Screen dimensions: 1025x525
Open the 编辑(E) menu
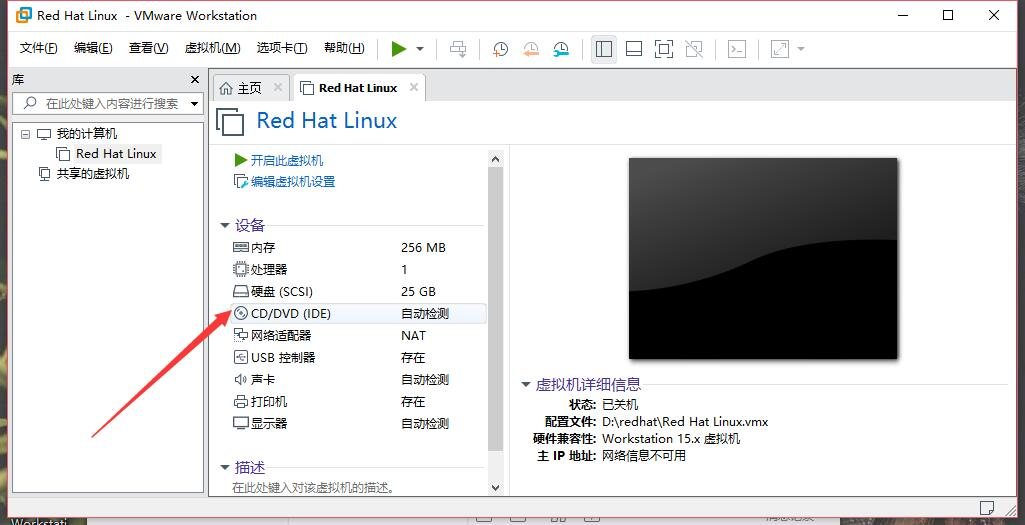[x=93, y=48]
